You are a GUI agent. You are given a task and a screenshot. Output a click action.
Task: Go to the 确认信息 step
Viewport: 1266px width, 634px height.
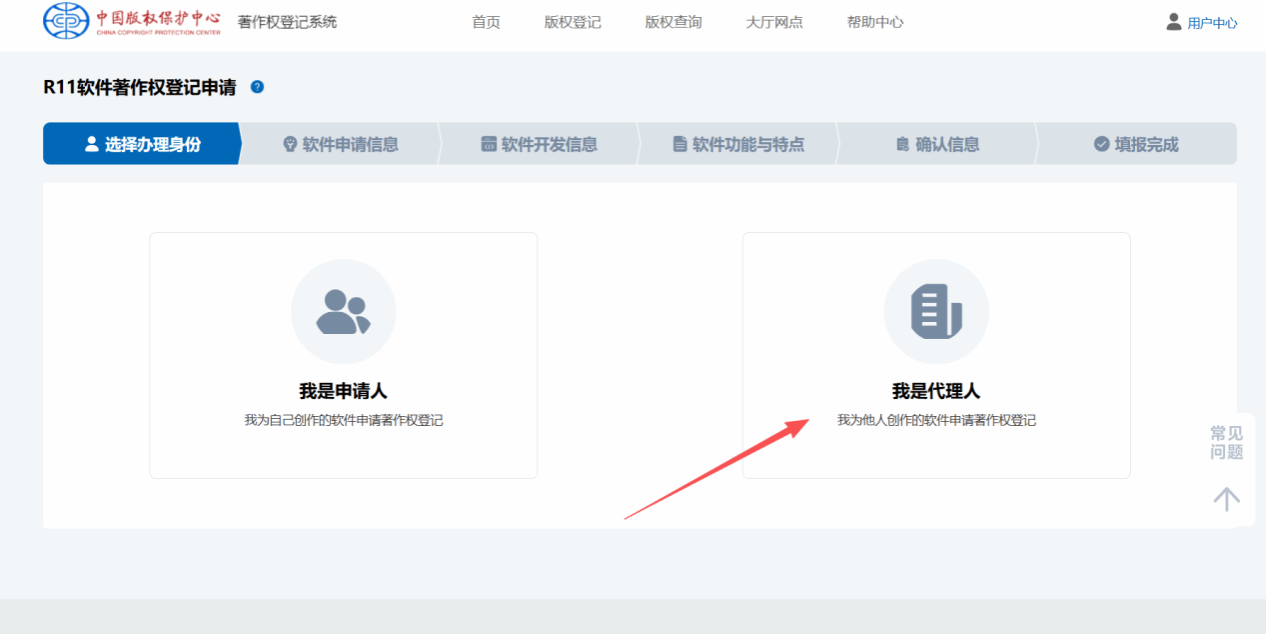[937, 144]
